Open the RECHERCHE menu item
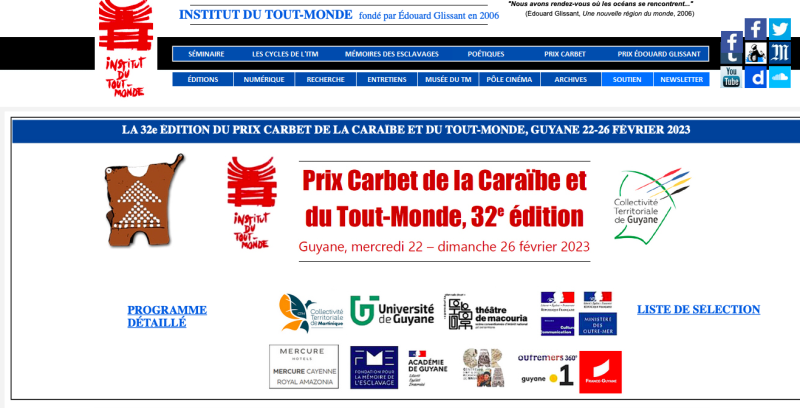The height and width of the screenshot is (408, 800). (326, 80)
